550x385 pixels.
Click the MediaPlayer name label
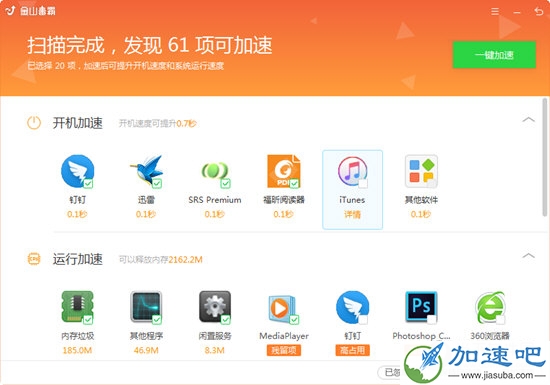[x=284, y=336]
